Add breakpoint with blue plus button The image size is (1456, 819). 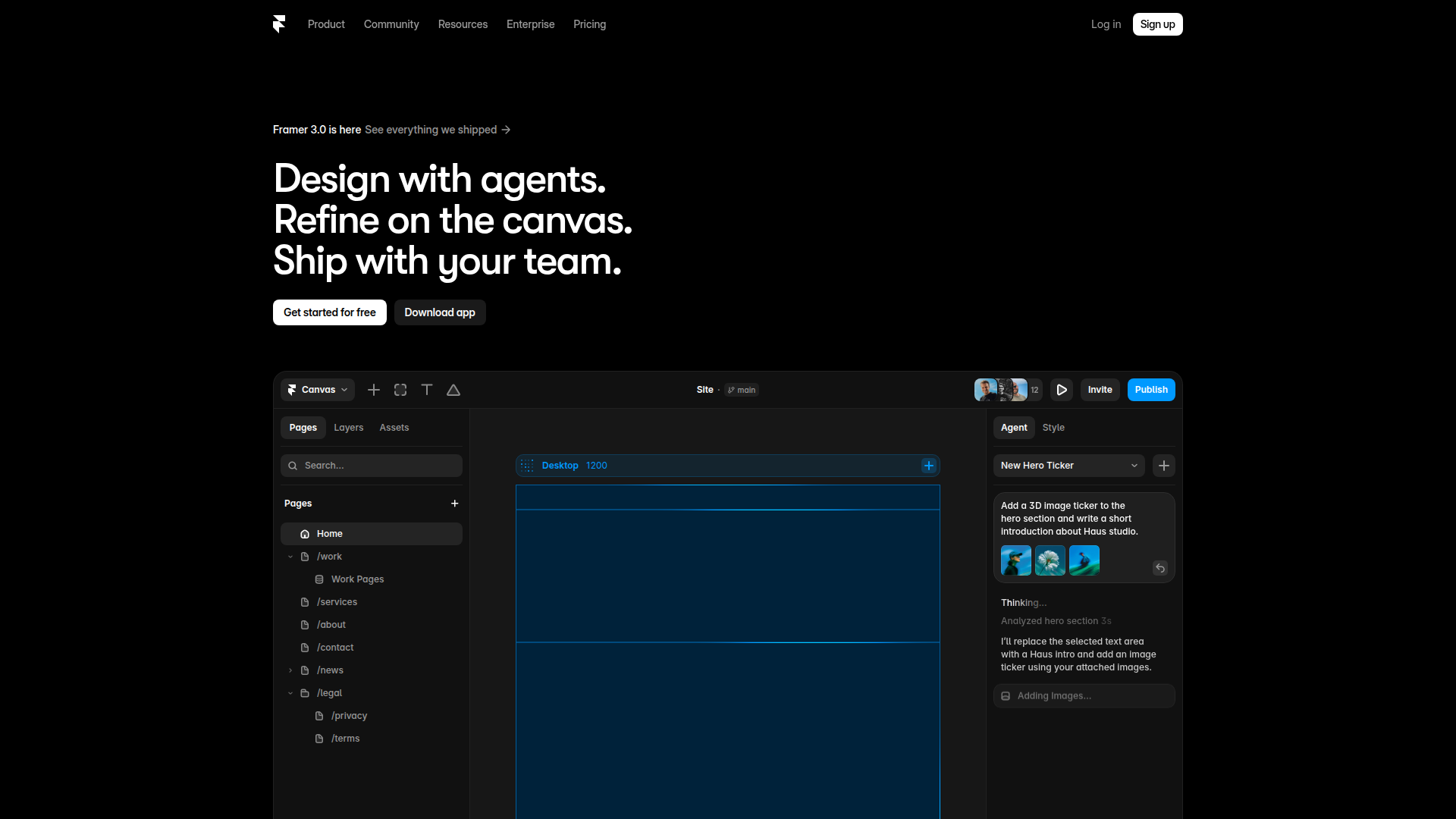[928, 466]
